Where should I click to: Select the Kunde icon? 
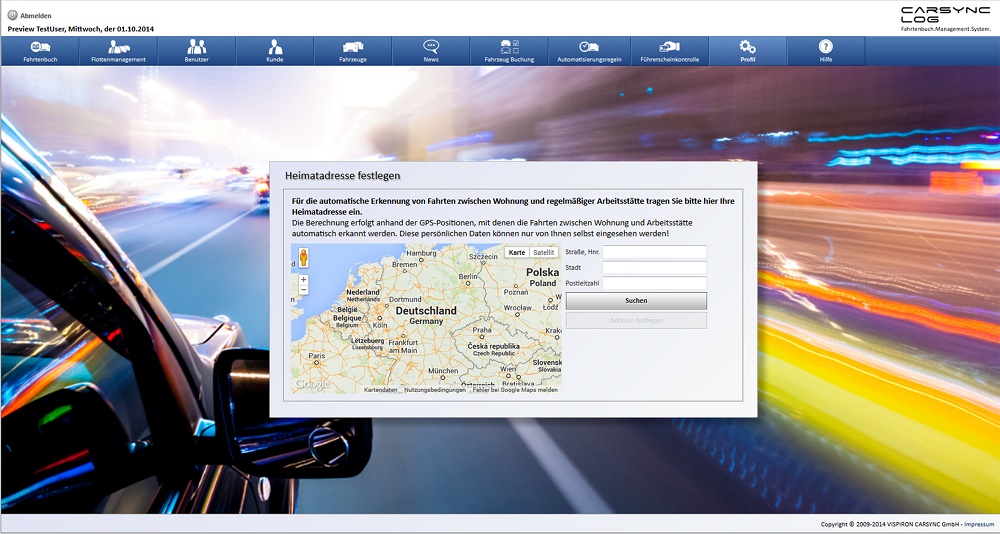coord(274,51)
